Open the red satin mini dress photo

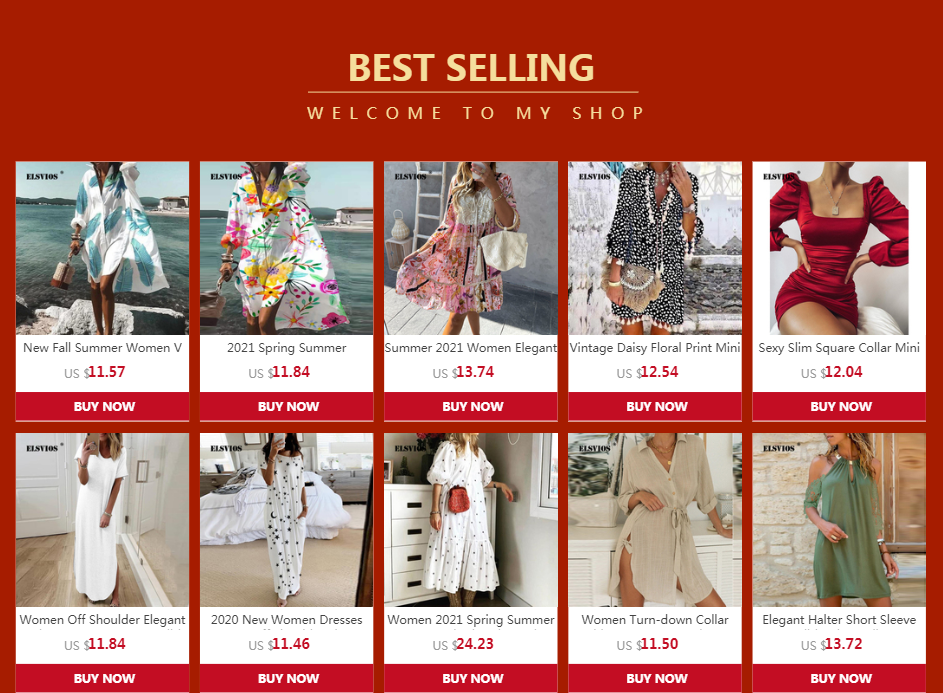(x=839, y=248)
